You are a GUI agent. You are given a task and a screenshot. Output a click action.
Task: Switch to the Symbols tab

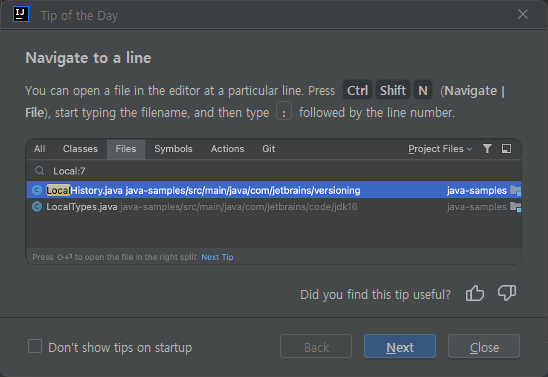[x=173, y=149]
